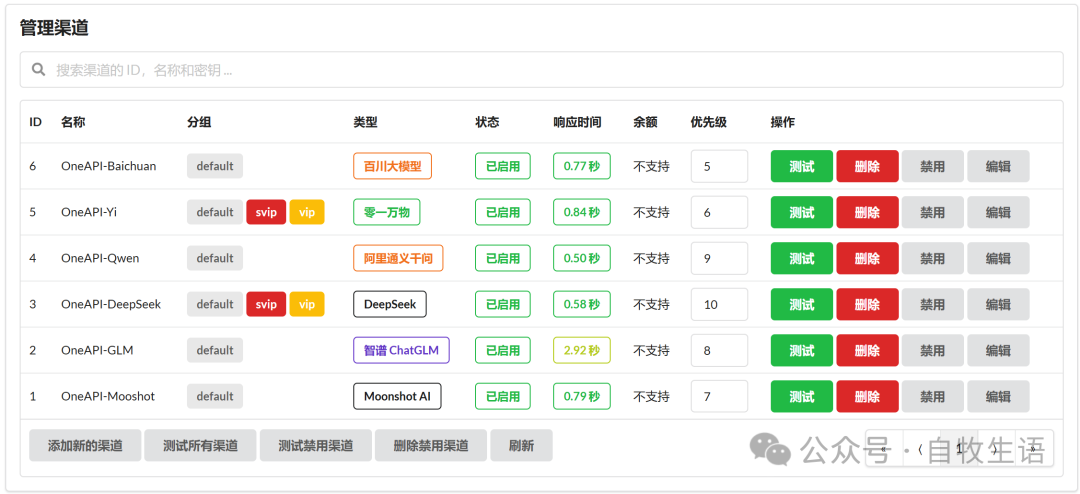1080x494 pixels.
Task: Click priority field showing 5 for Baichuan
Action: [x=719, y=166]
